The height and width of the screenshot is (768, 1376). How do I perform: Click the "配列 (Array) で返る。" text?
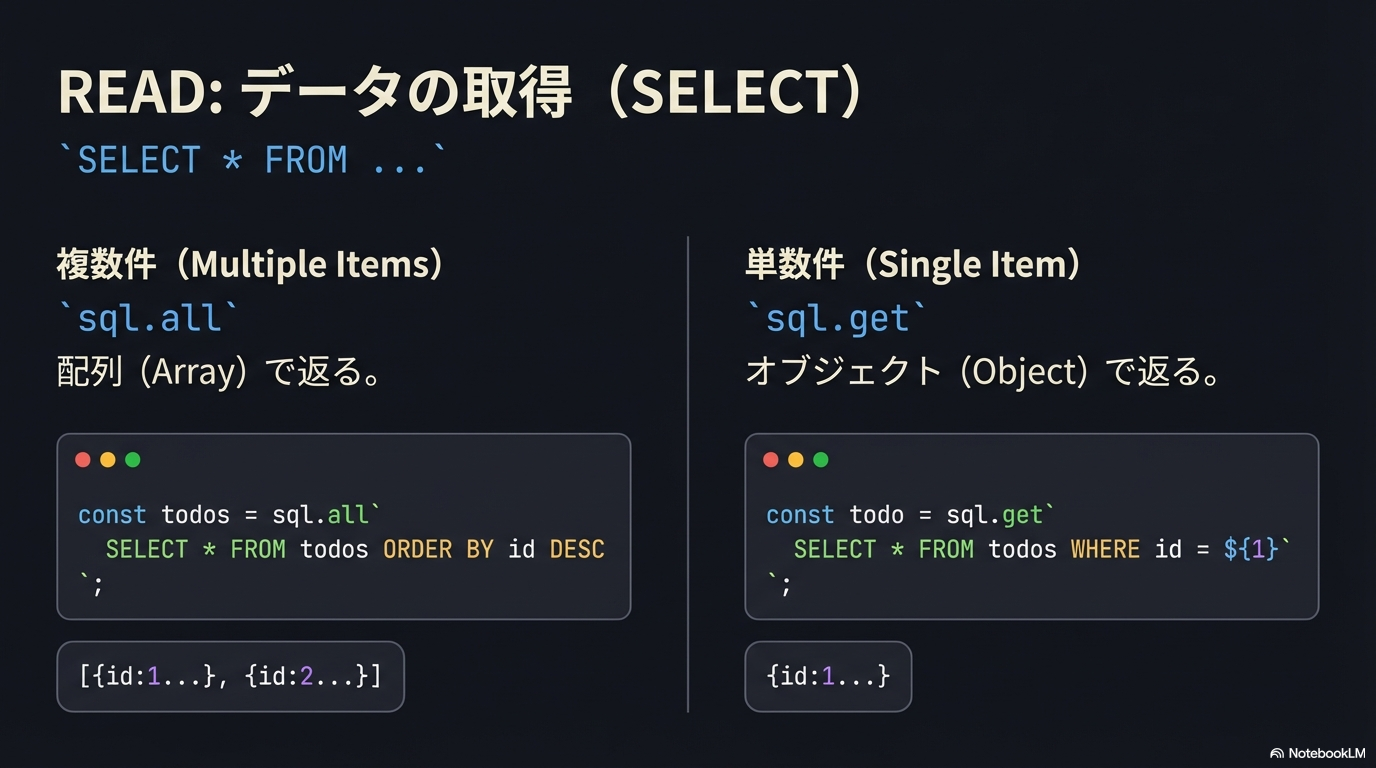point(219,372)
